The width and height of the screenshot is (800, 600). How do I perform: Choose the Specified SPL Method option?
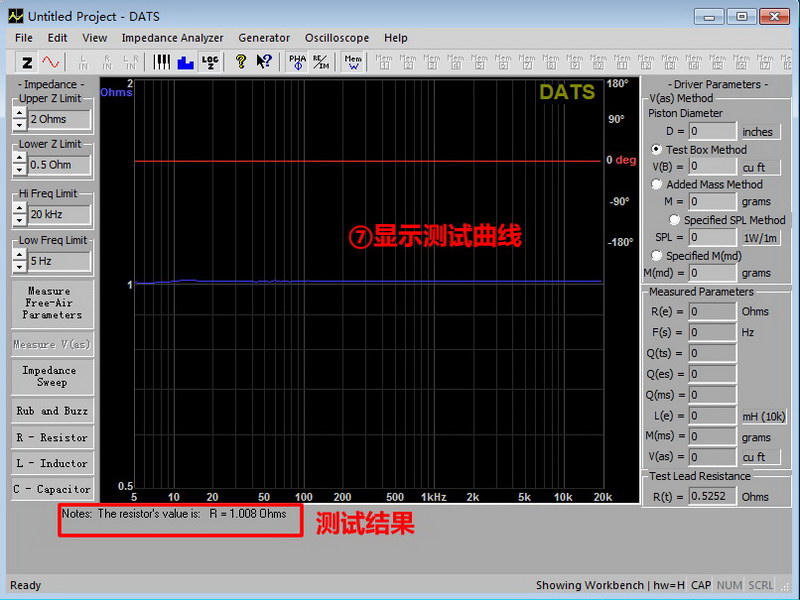675,220
